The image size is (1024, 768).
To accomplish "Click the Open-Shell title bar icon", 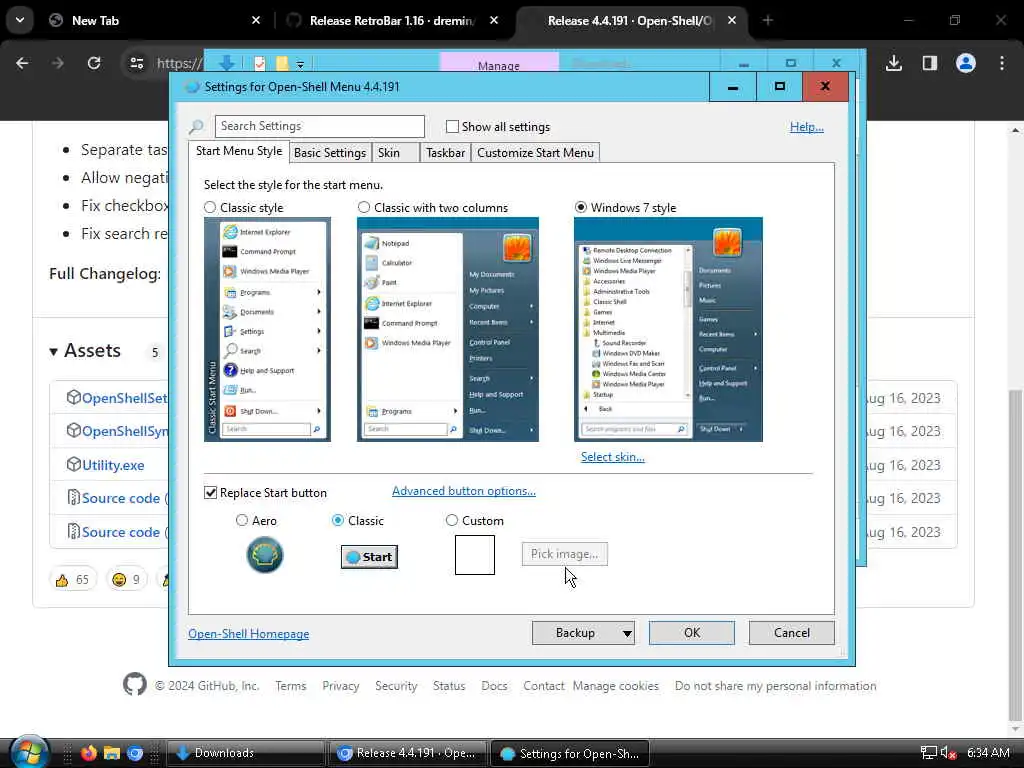I will [192, 87].
